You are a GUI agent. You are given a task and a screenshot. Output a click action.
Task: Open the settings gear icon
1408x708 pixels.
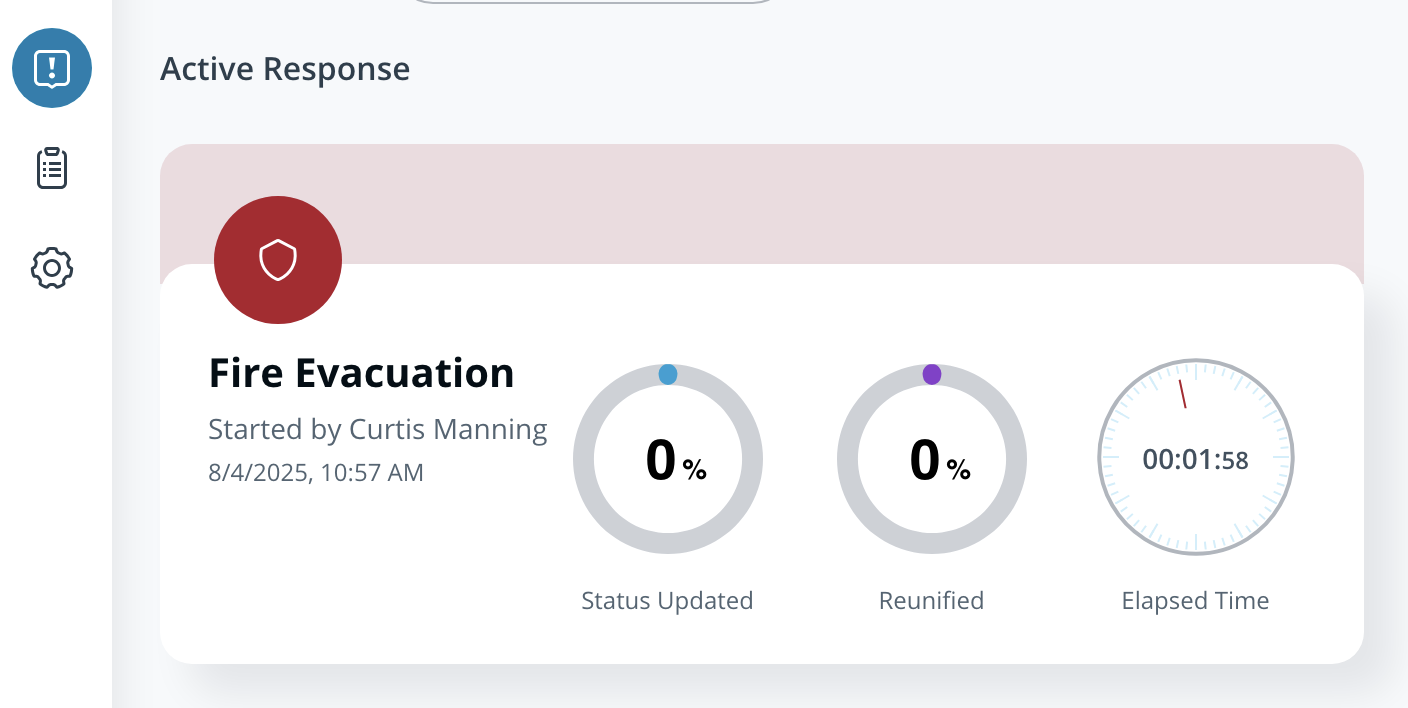[52, 268]
